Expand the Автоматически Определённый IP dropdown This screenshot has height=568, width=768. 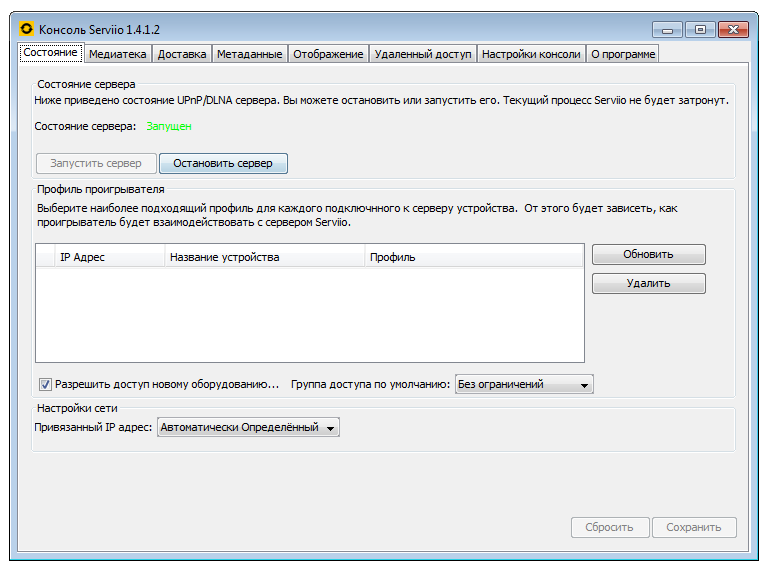(x=248, y=427)
